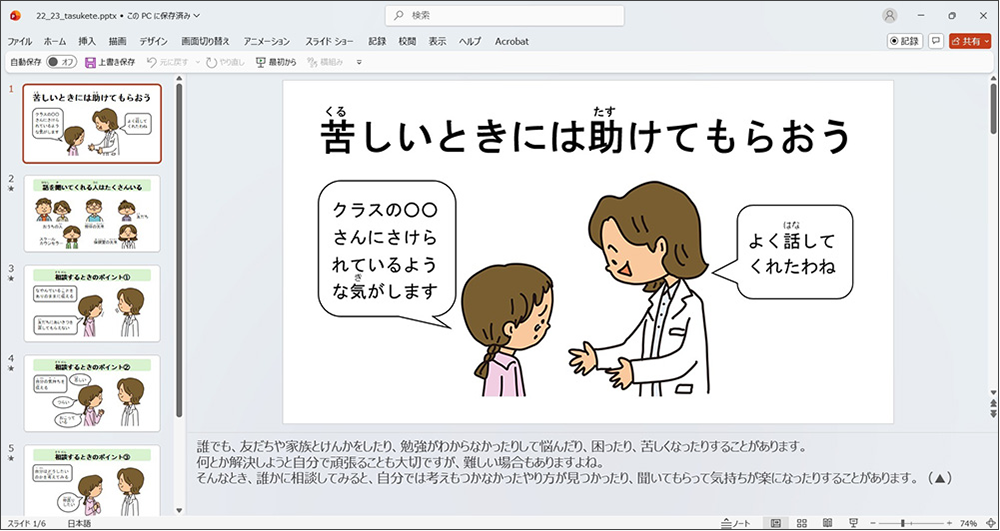The width and height of the screenshot is (1000, 531).
Task: Launch slideshow from status bar icon
Action: coord(853,523)
